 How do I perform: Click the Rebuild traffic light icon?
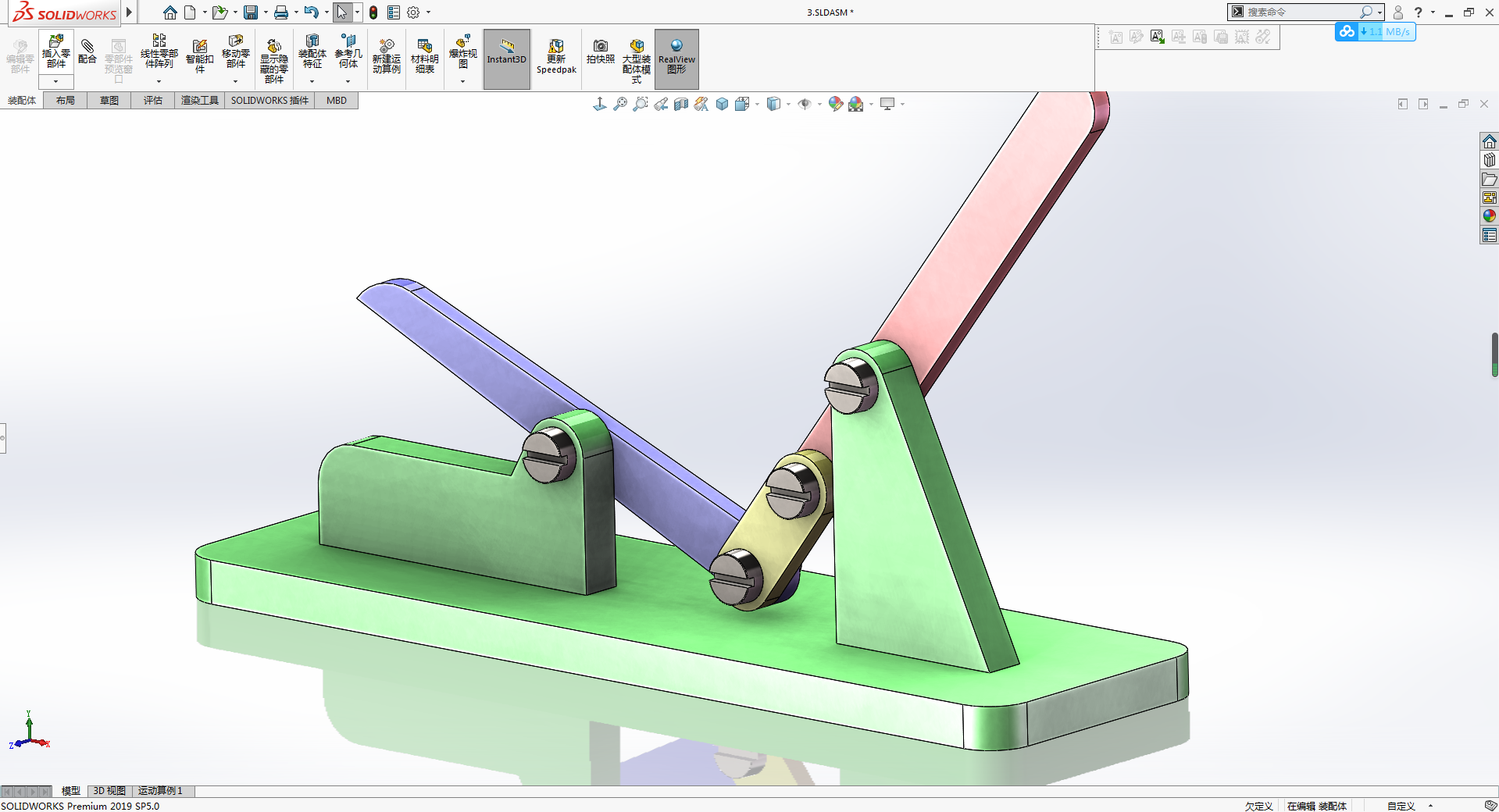pos(373,12)
